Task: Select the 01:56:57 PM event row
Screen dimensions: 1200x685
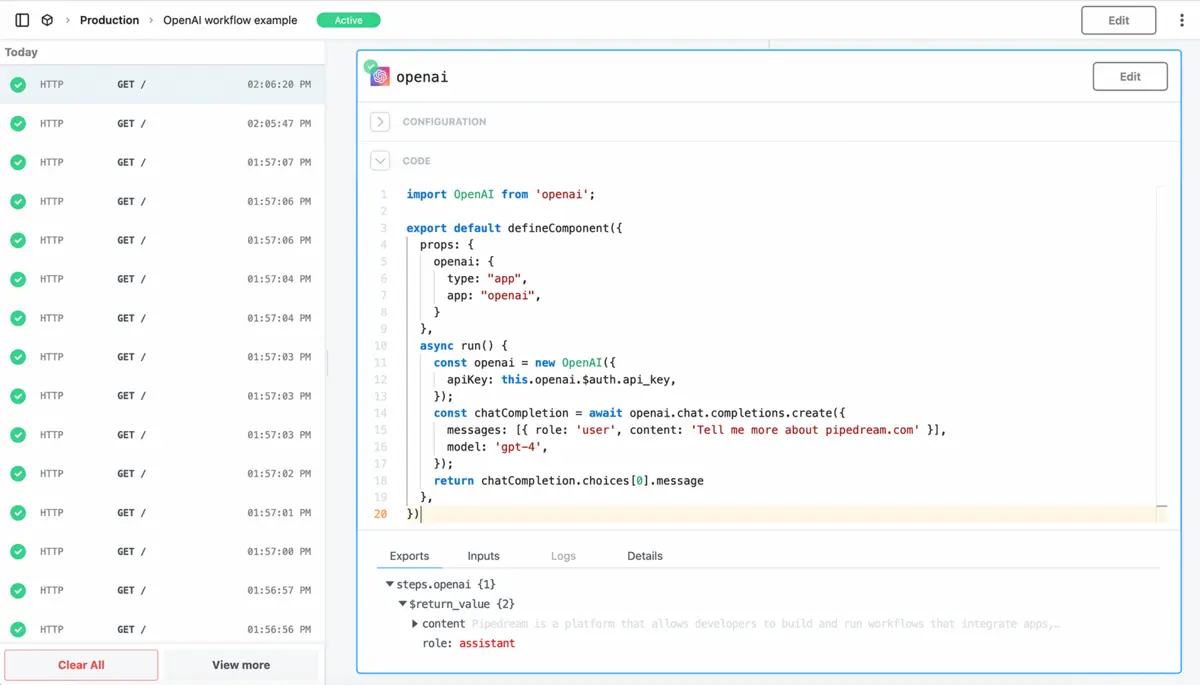Action: (162, 591)
